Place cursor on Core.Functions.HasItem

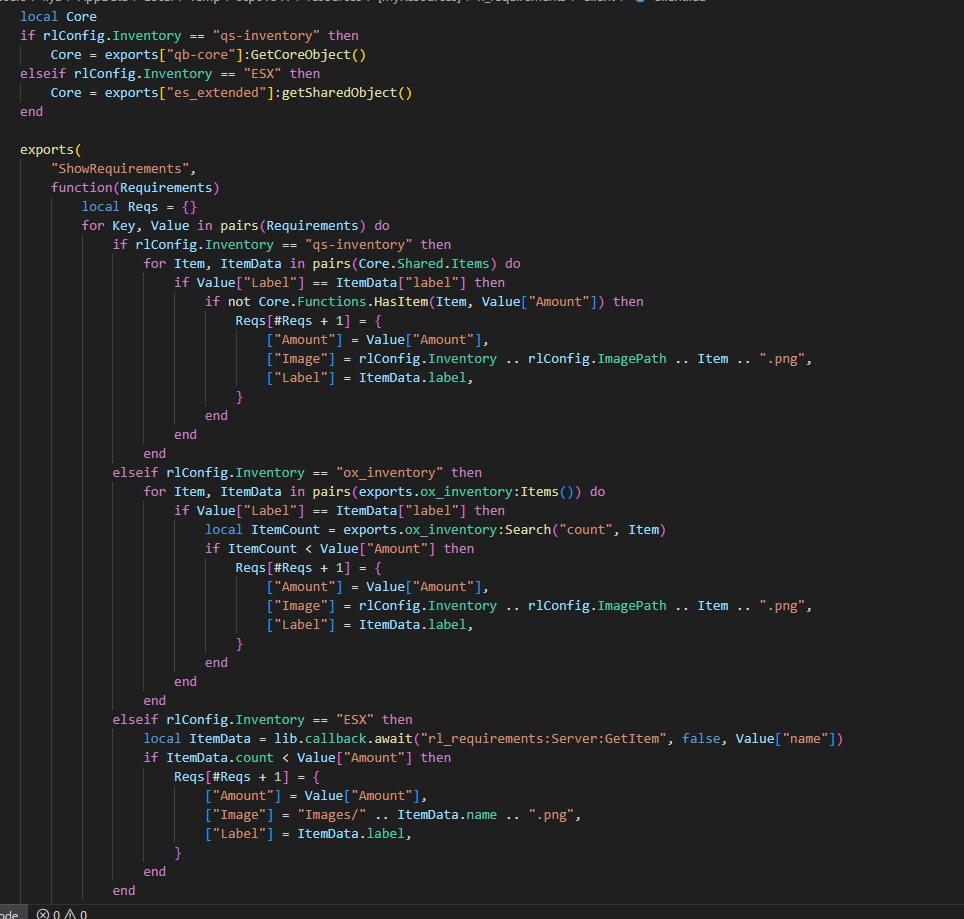pos(343,302)
